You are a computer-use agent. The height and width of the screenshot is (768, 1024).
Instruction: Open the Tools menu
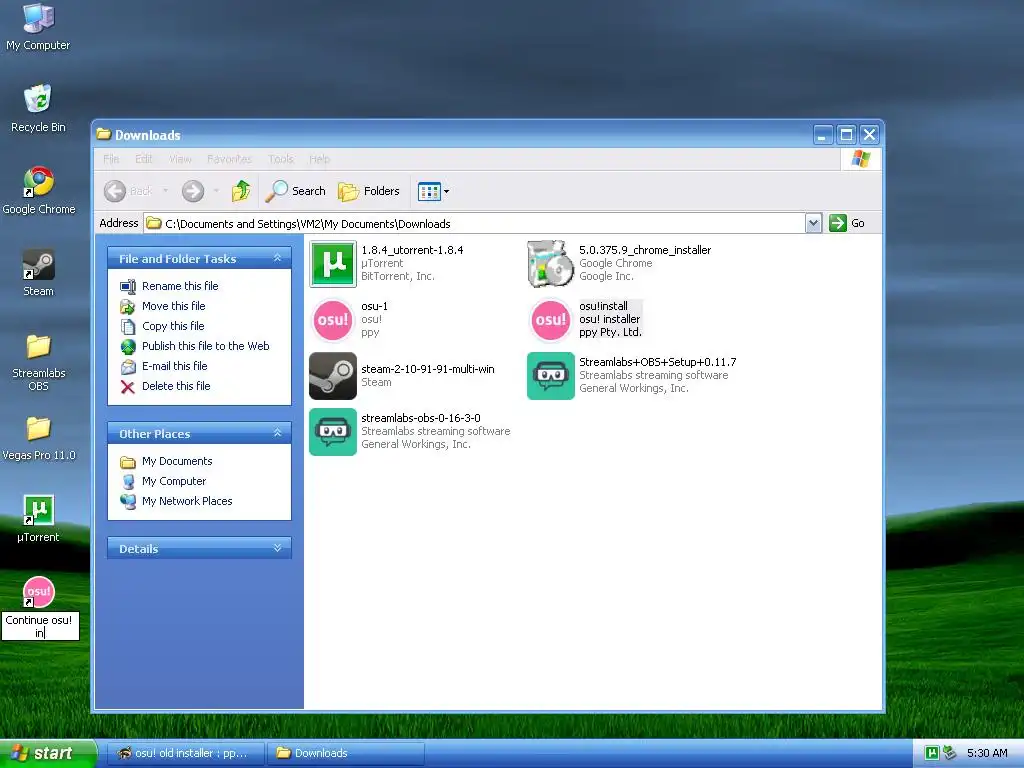[281, 159]
